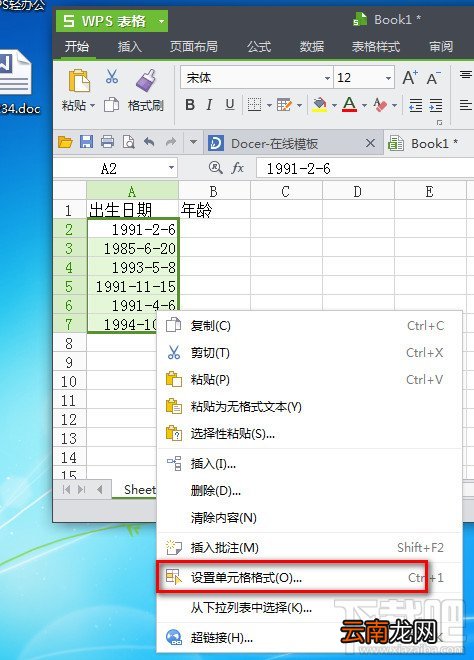Expand the quick access toolbar options arrow

(x=193, y=142)
